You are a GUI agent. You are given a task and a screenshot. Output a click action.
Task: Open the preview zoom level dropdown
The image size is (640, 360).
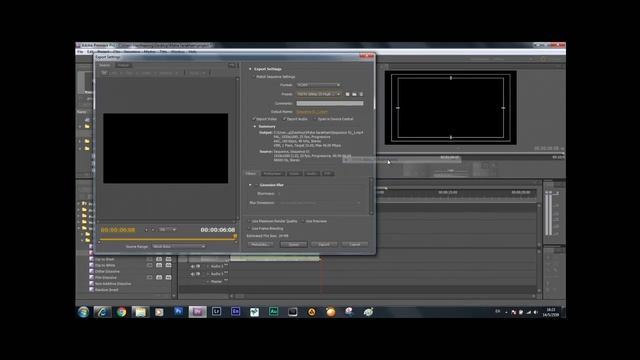(167, 230)
